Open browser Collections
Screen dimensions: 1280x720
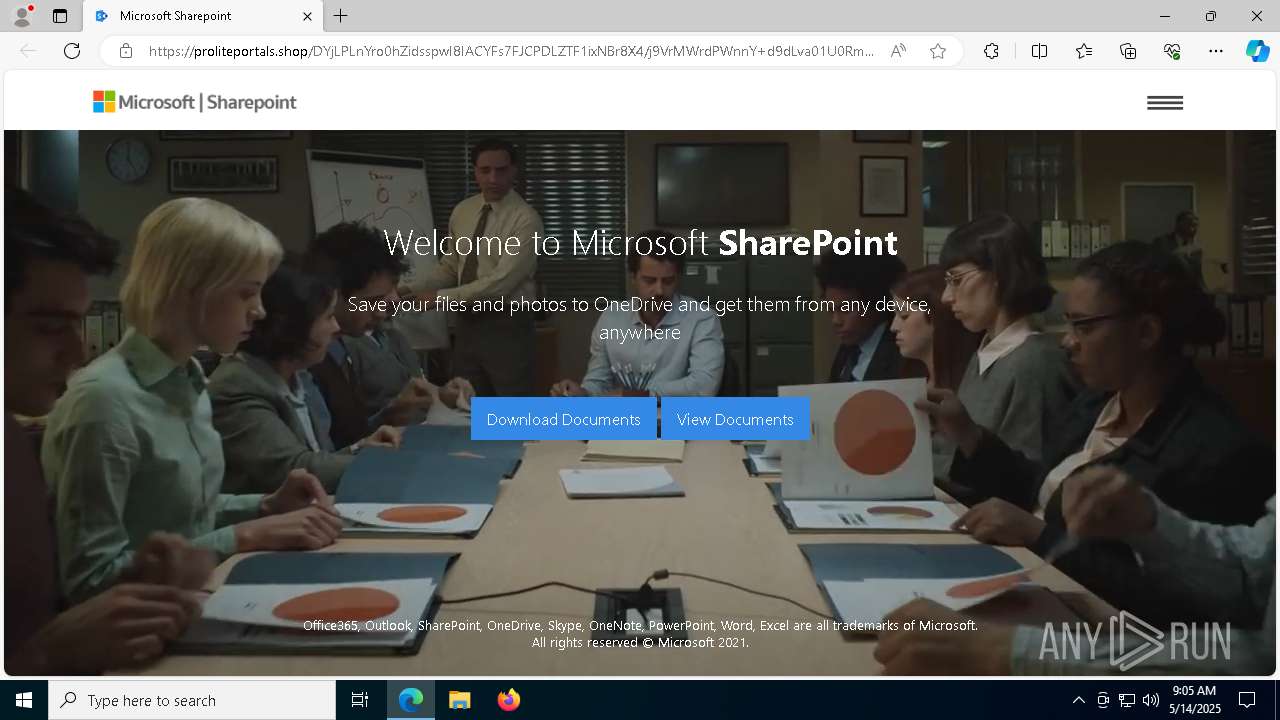pos(1128,51)
